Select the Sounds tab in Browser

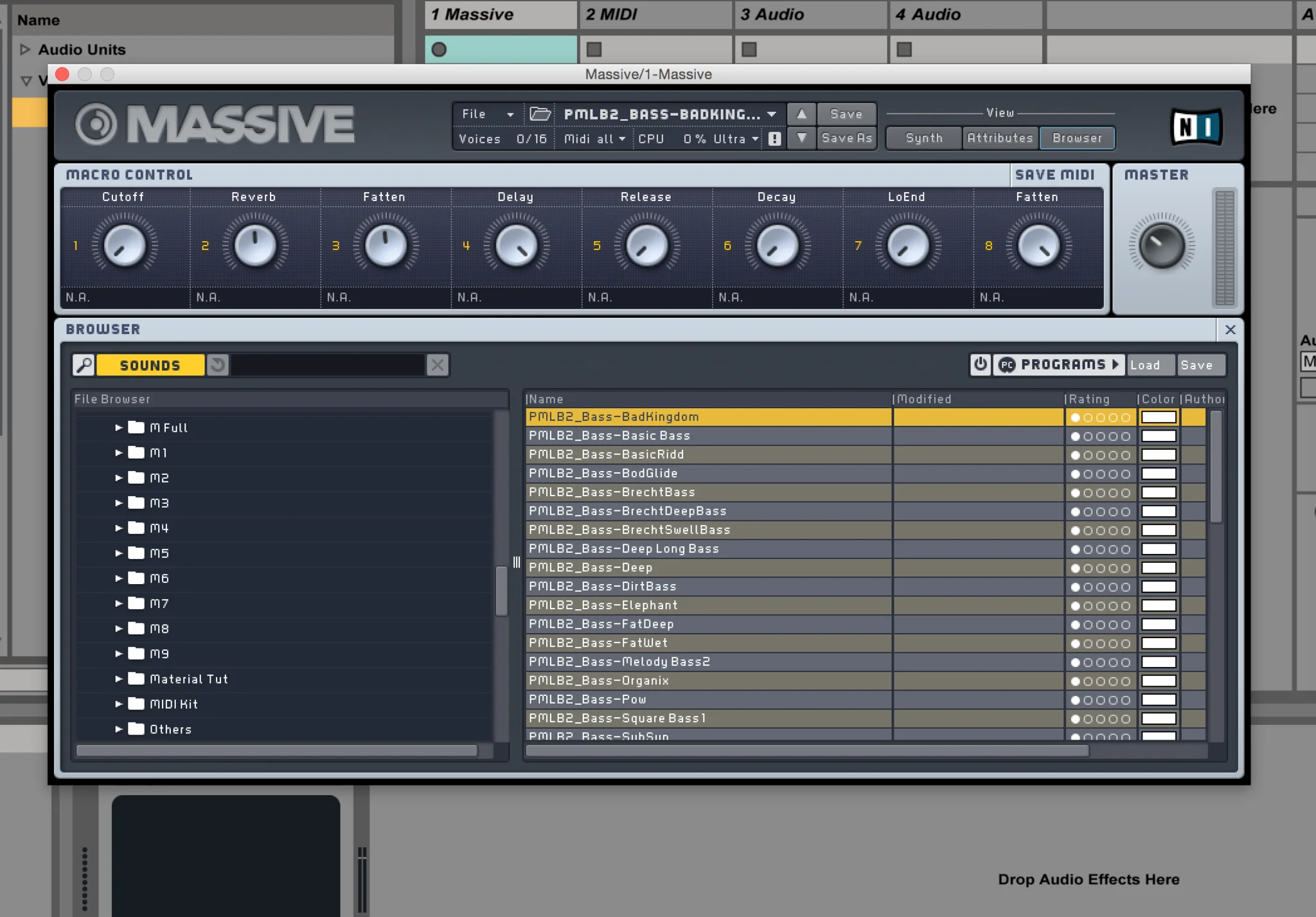[150, 365]
